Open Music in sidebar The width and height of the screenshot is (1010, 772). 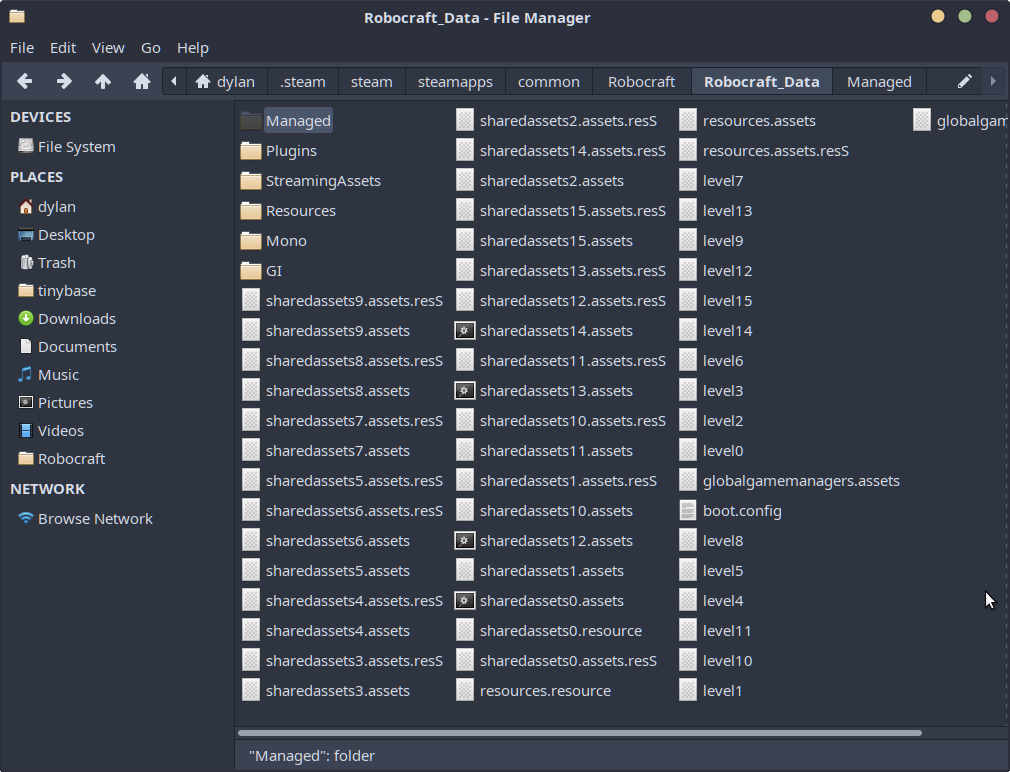[x=48, y=375]
